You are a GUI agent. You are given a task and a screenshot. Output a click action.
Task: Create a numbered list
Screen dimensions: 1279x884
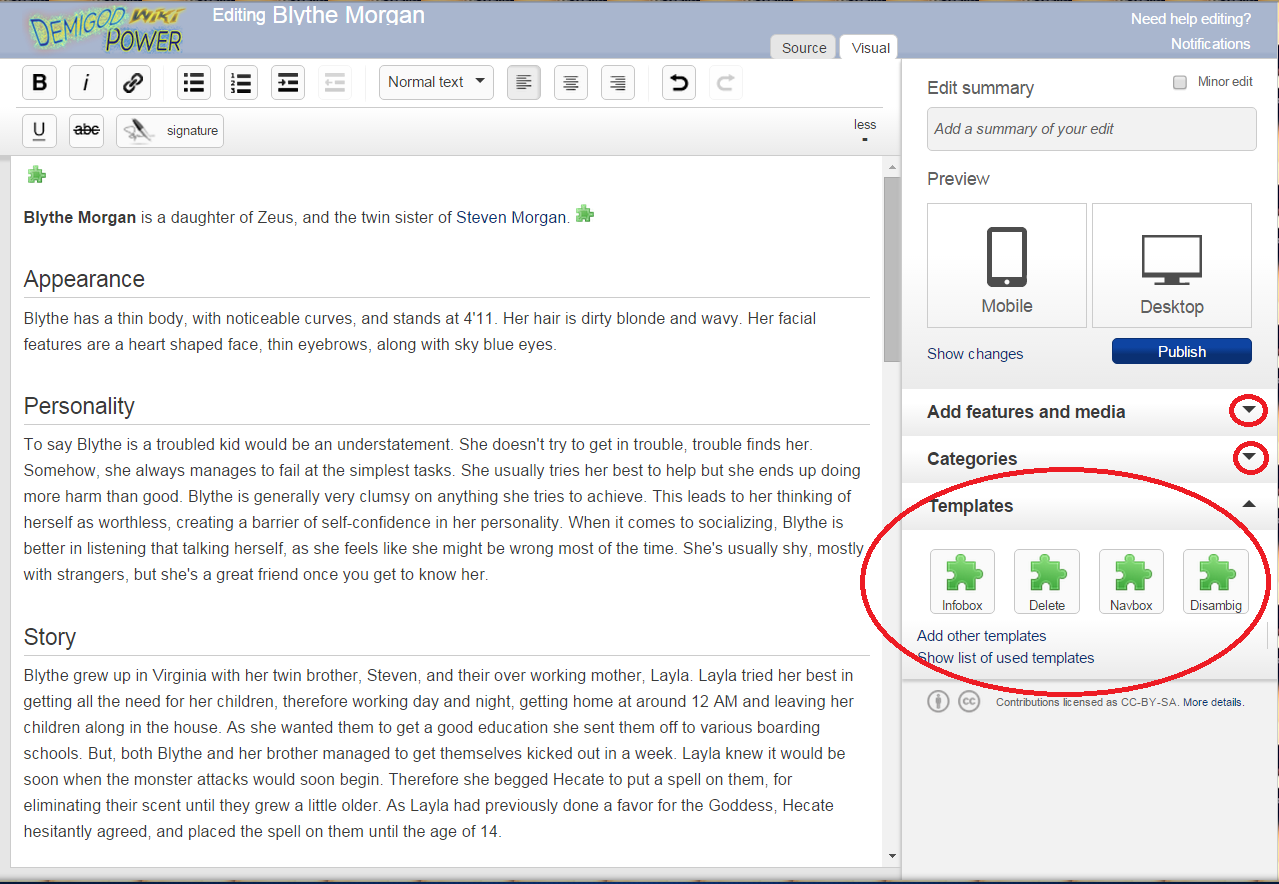tap(241, 83)
